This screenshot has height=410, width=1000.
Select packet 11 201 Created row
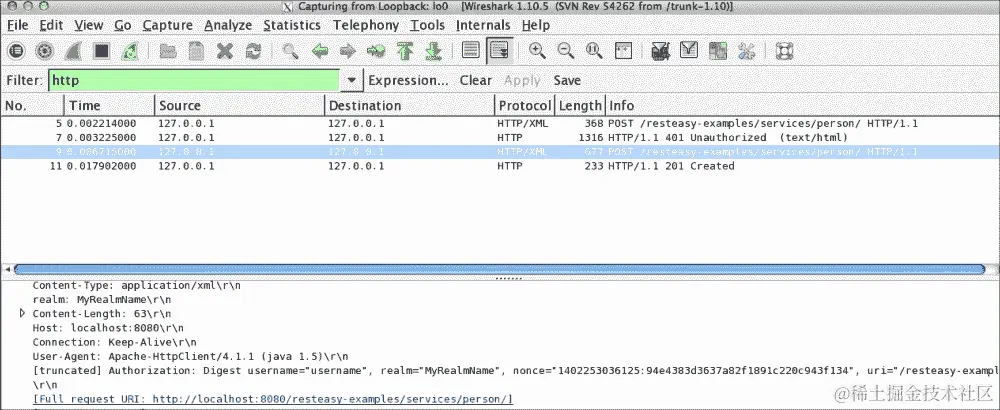[500, 166]
